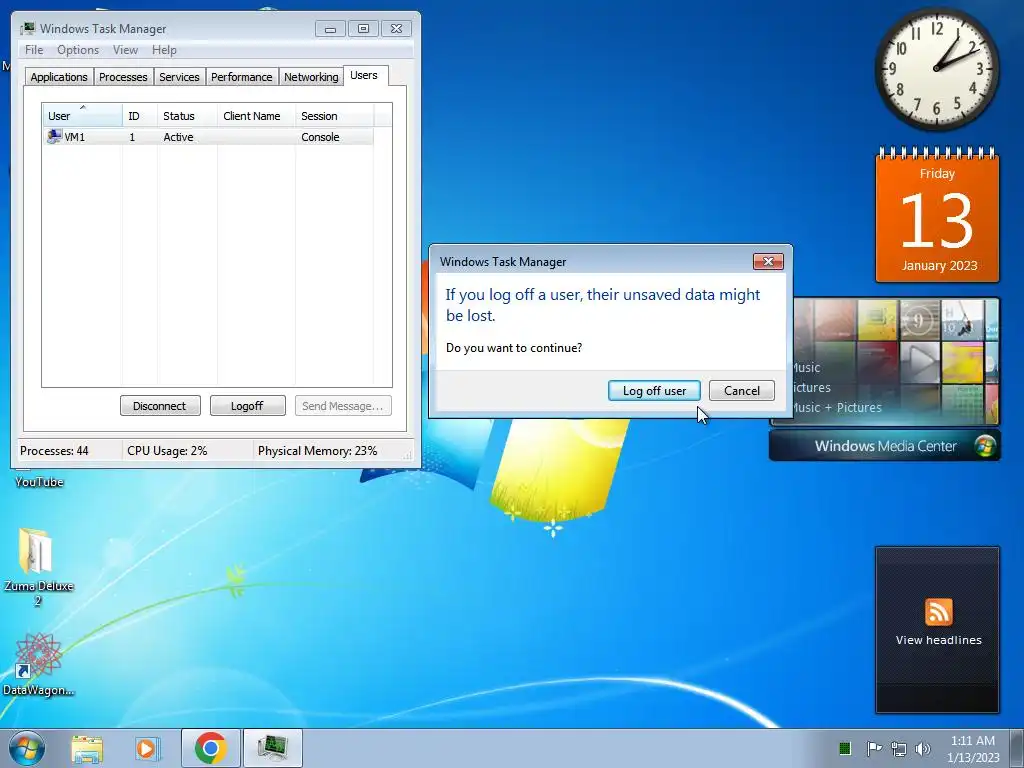Screen dimensions: 1024x768
Task: Switch to the Processes tab
Action: [x=123, y=76]
